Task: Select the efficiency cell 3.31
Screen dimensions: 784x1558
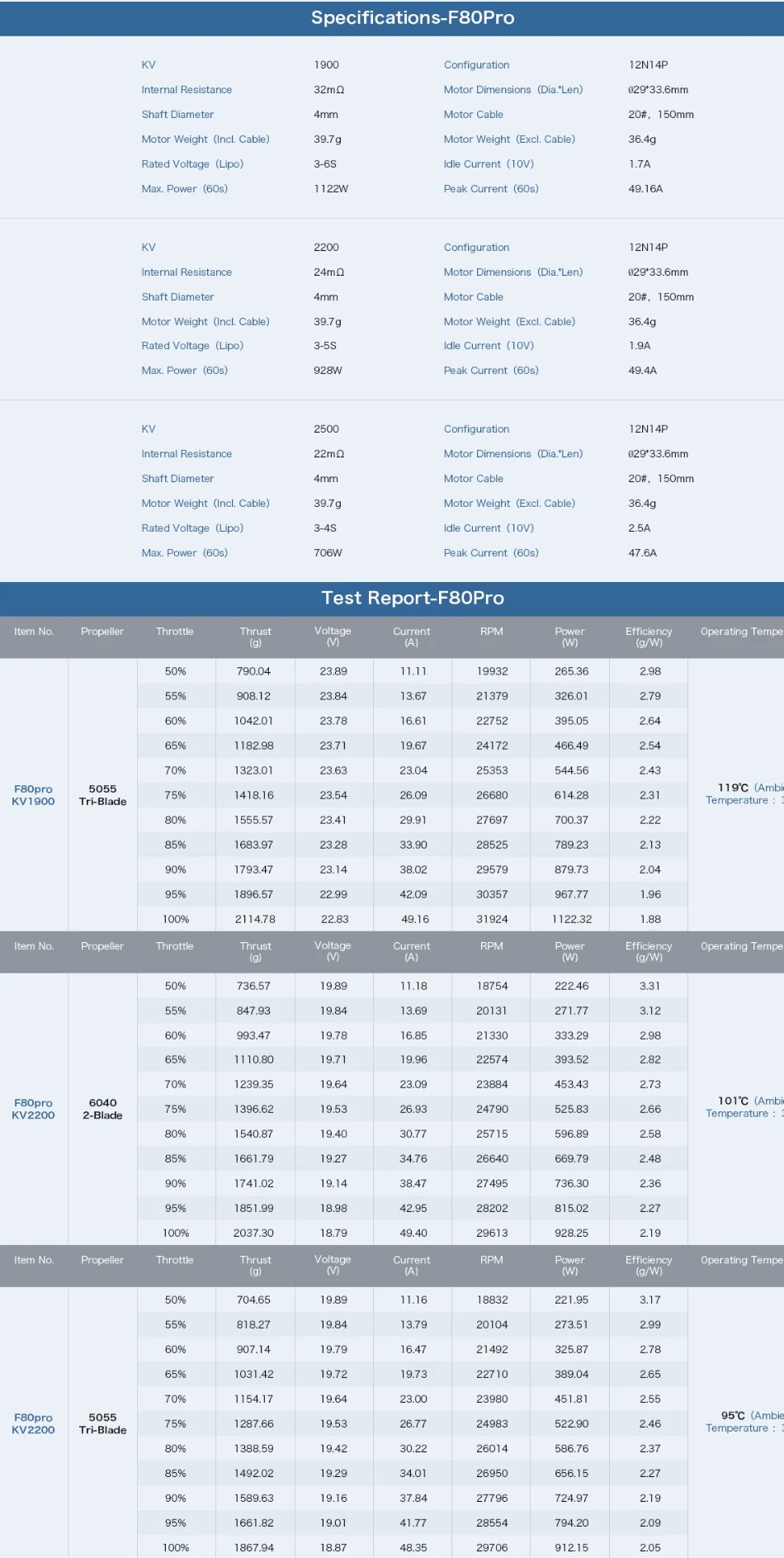Action: point(650,986)
